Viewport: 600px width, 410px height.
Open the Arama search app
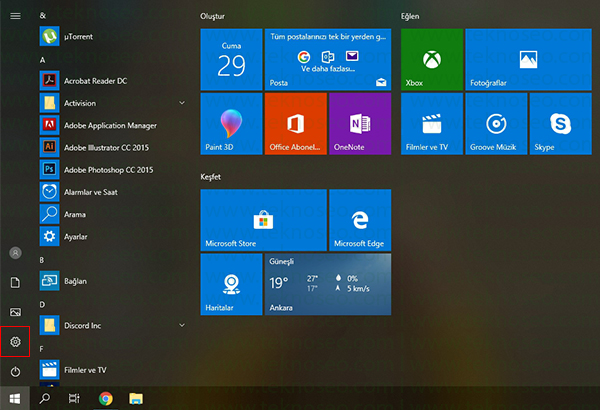coord(112,214)
